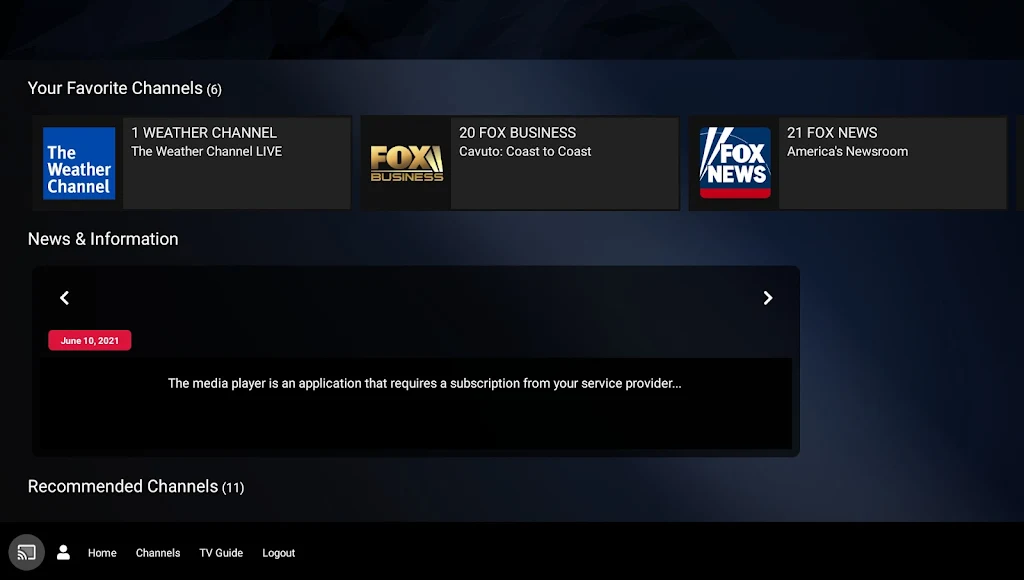
Task: Open the 21 FOX NEWS card
Action: [848, 163]
